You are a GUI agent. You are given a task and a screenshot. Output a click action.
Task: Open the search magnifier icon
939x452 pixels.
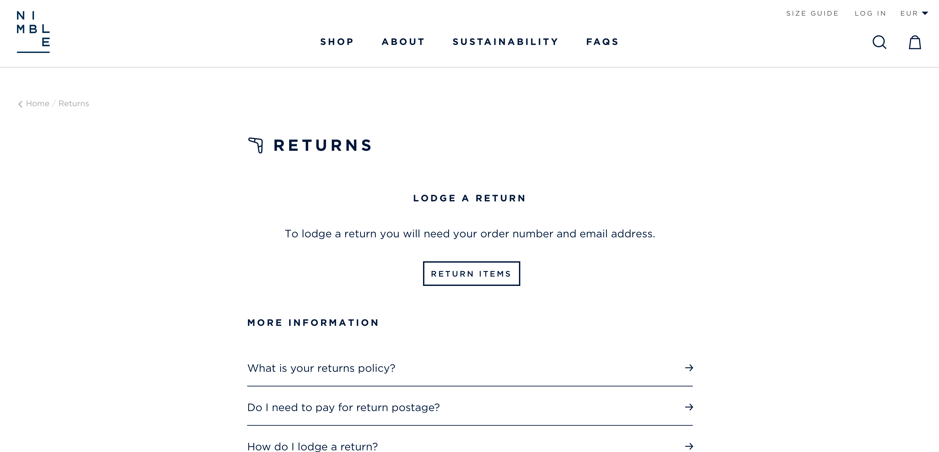click(879, 42)
